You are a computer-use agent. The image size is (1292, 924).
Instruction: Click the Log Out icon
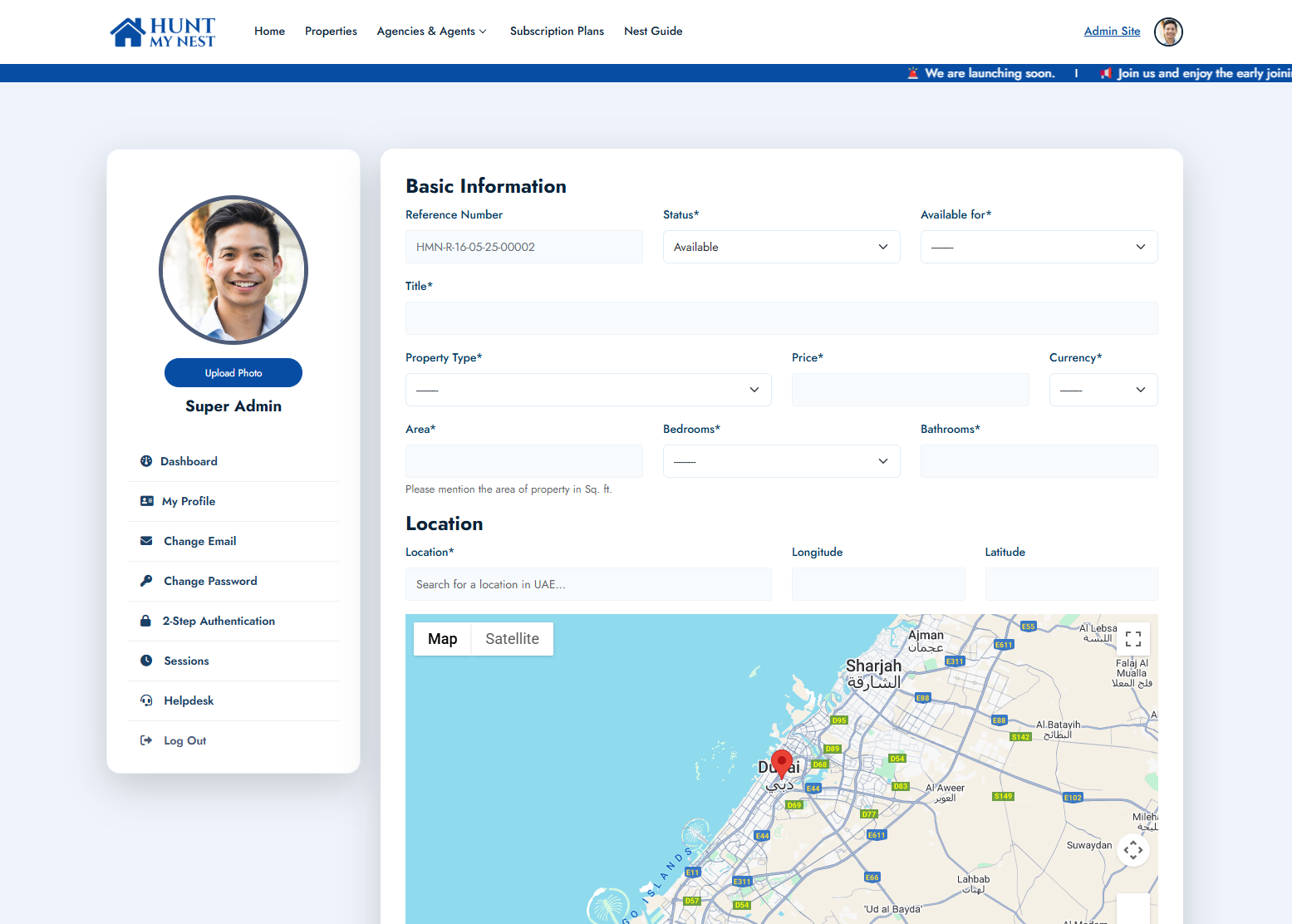pyautogui.click(x=146, y=740)
